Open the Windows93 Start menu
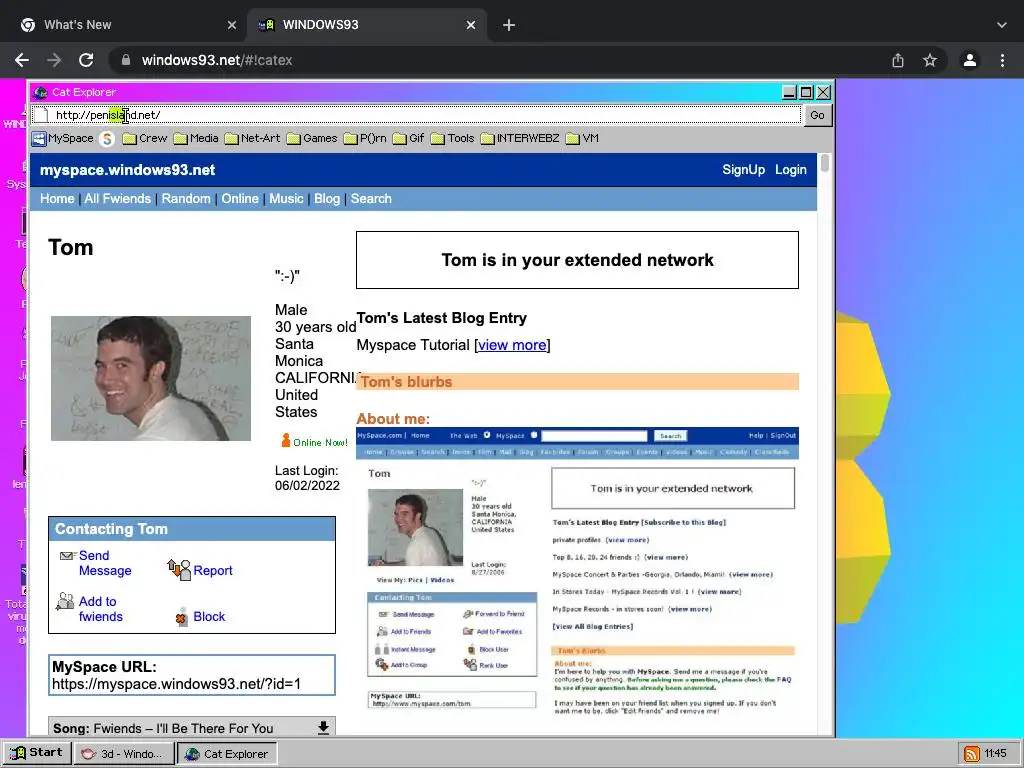 pyautogui.click(x=37, y=753)
